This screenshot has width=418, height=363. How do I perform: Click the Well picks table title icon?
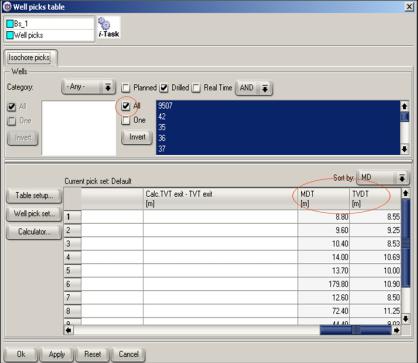(7, 6)
